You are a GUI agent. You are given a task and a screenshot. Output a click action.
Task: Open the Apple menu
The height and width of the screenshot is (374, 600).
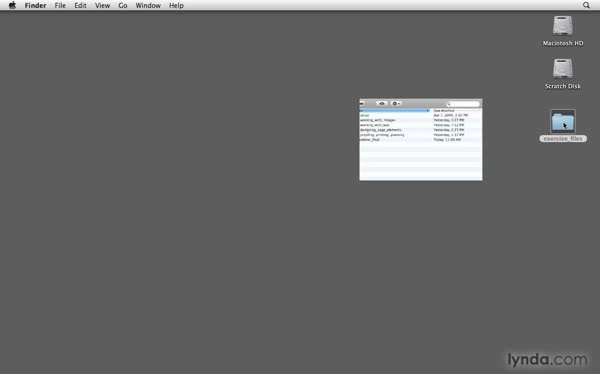point(12,5)
